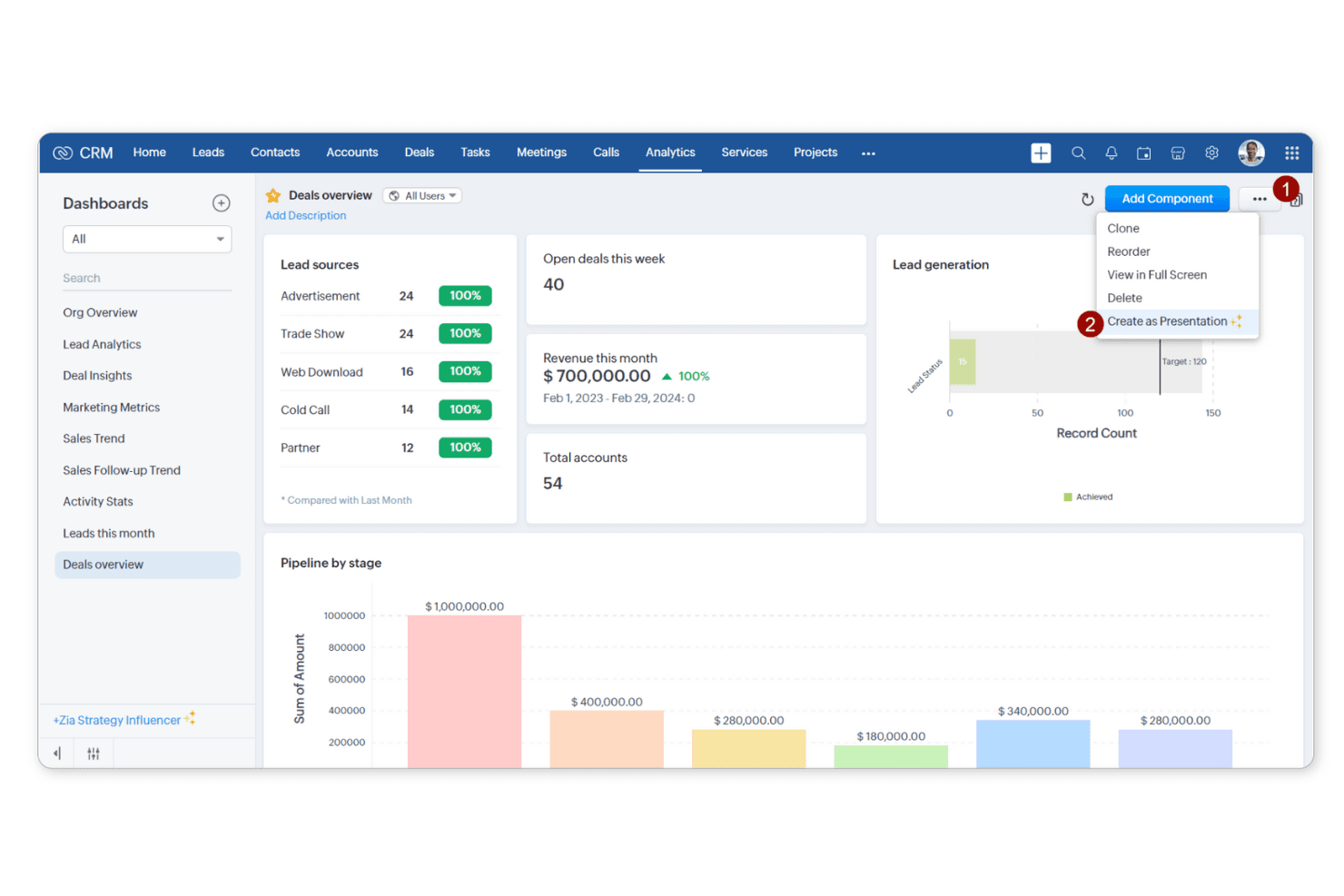Image resolution: width=1344 pixels, height=896 pixels.
Task: Refresh the dashboard with reload icon
Action: tap(1087, 199)
